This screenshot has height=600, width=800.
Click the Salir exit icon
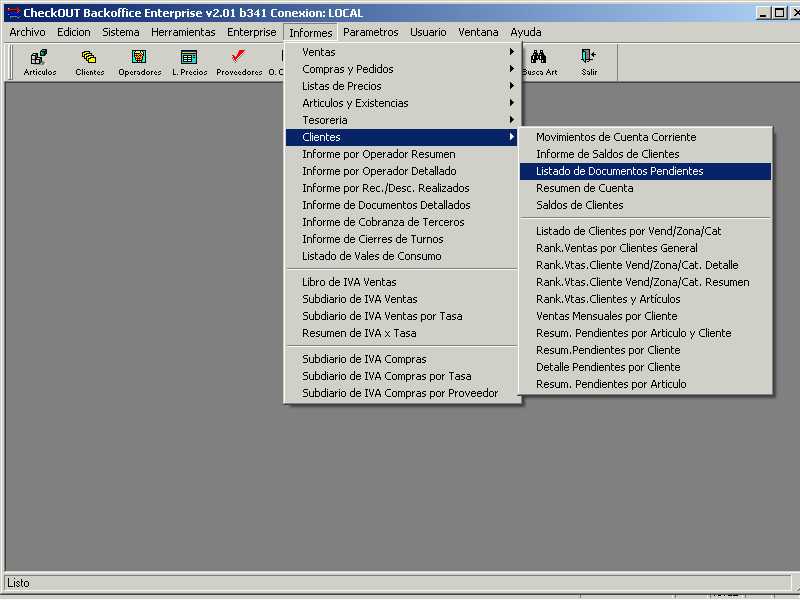click(589, 62)
